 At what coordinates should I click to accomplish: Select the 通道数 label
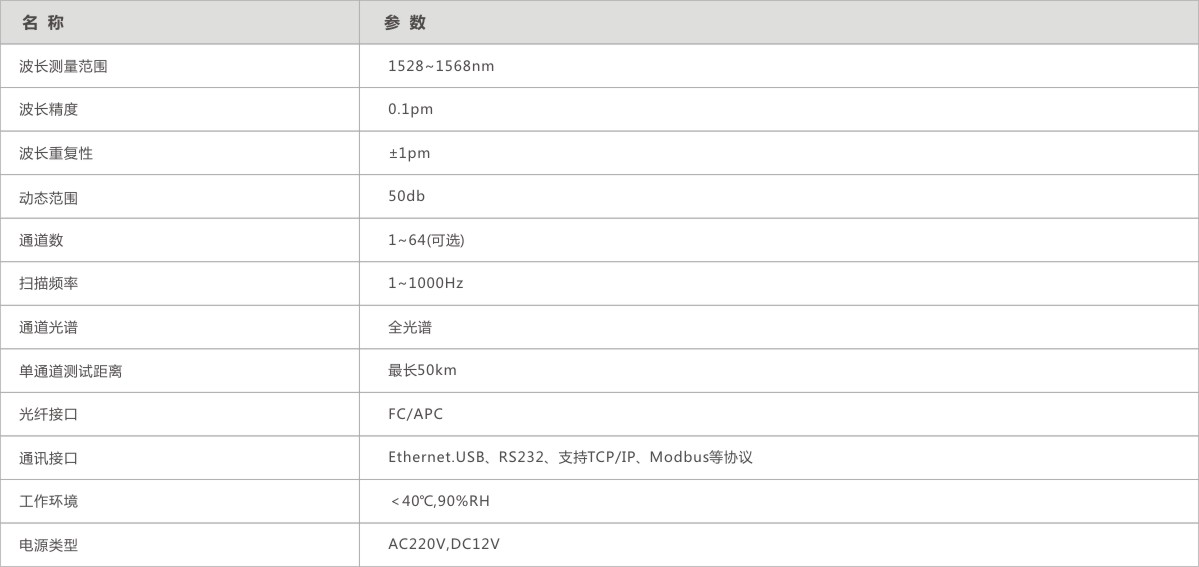coord(41,240)
